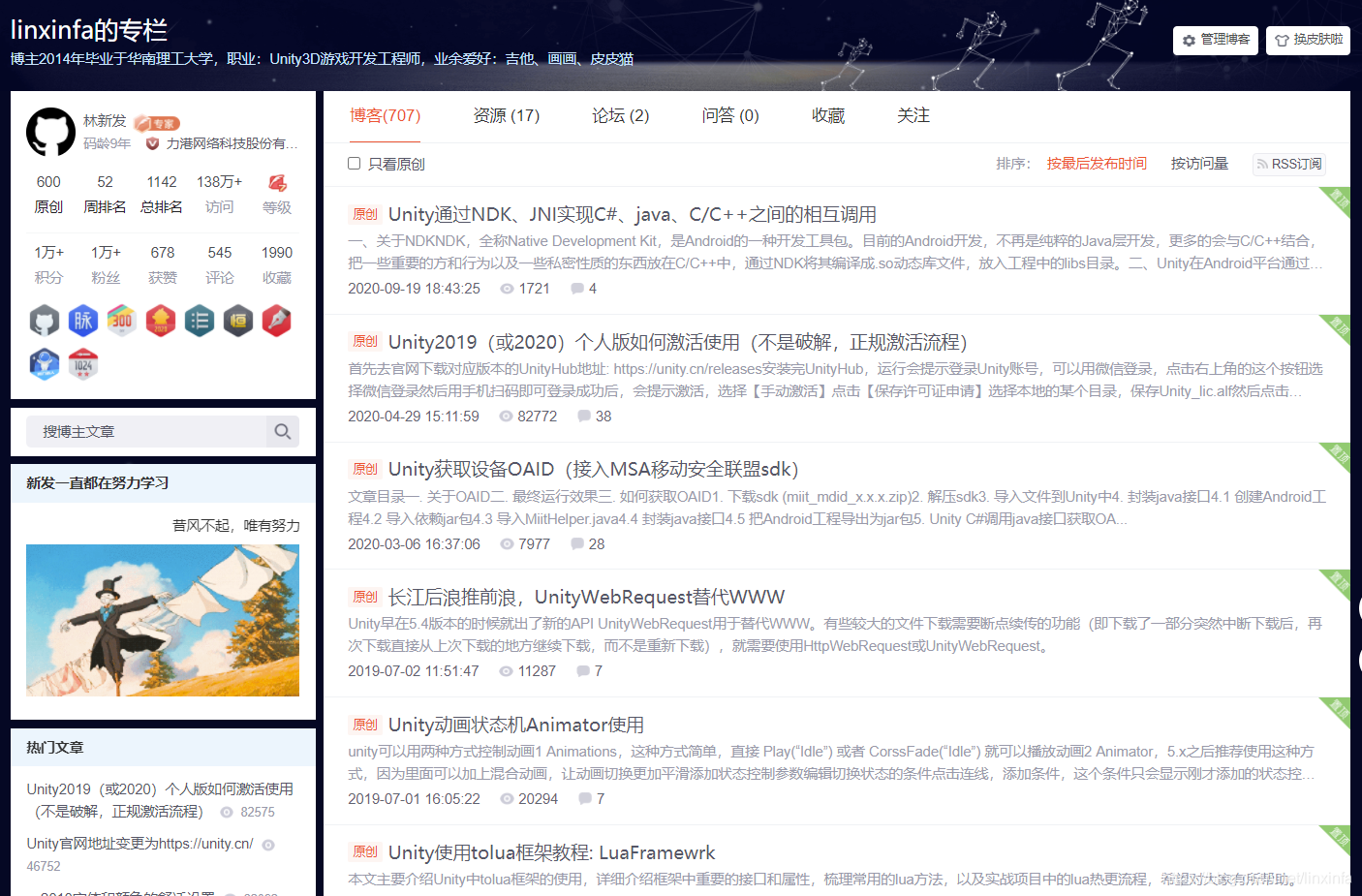Open post Unity2019(或2020)个人版如何激活使用 in main list
The image size is (1362, 896).
678,342
